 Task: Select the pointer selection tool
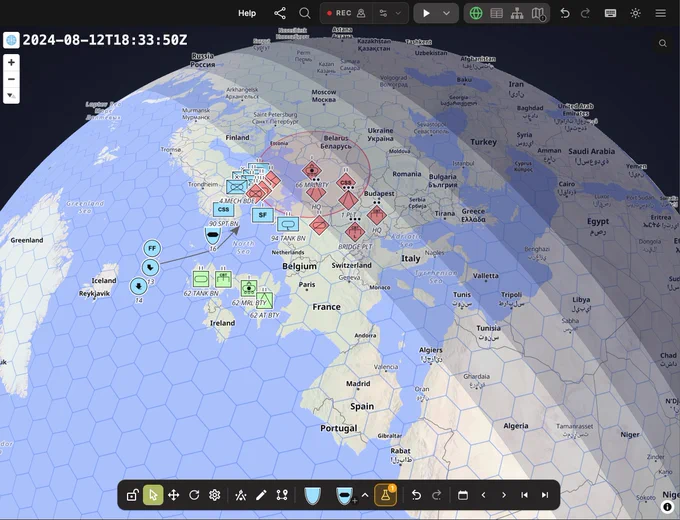click(153, 495)
